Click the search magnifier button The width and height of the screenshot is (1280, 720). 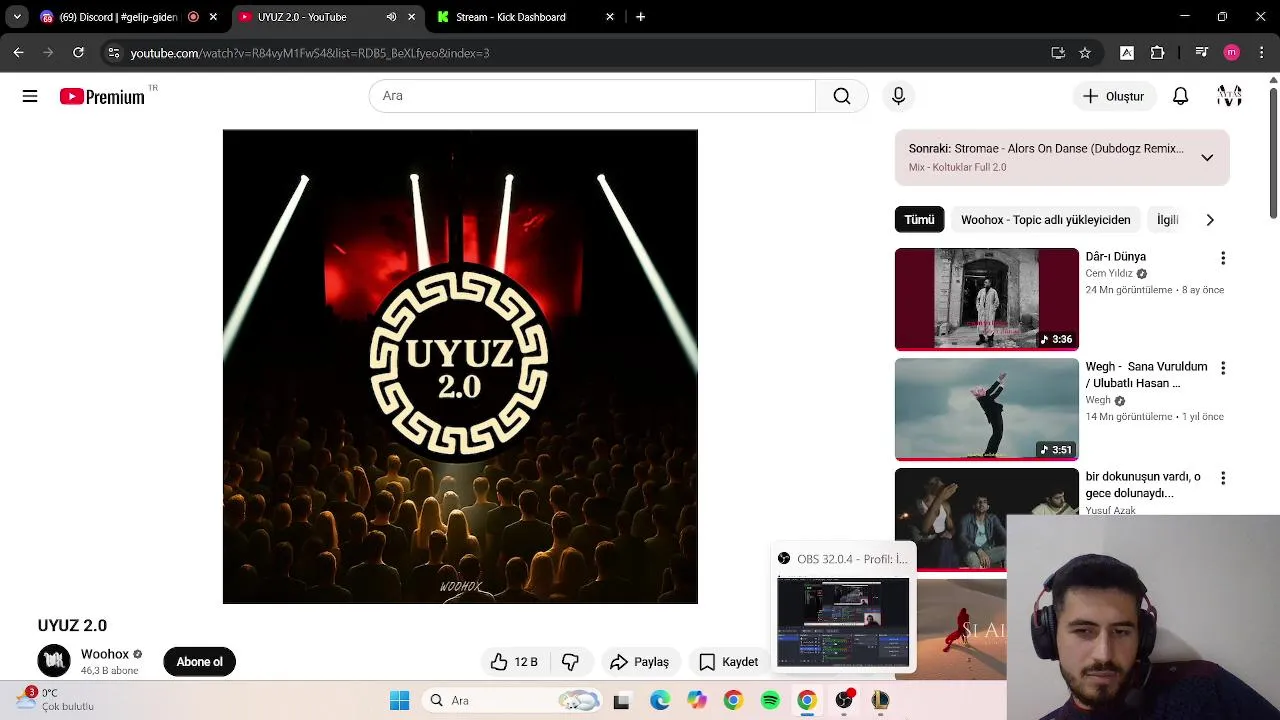842,96
